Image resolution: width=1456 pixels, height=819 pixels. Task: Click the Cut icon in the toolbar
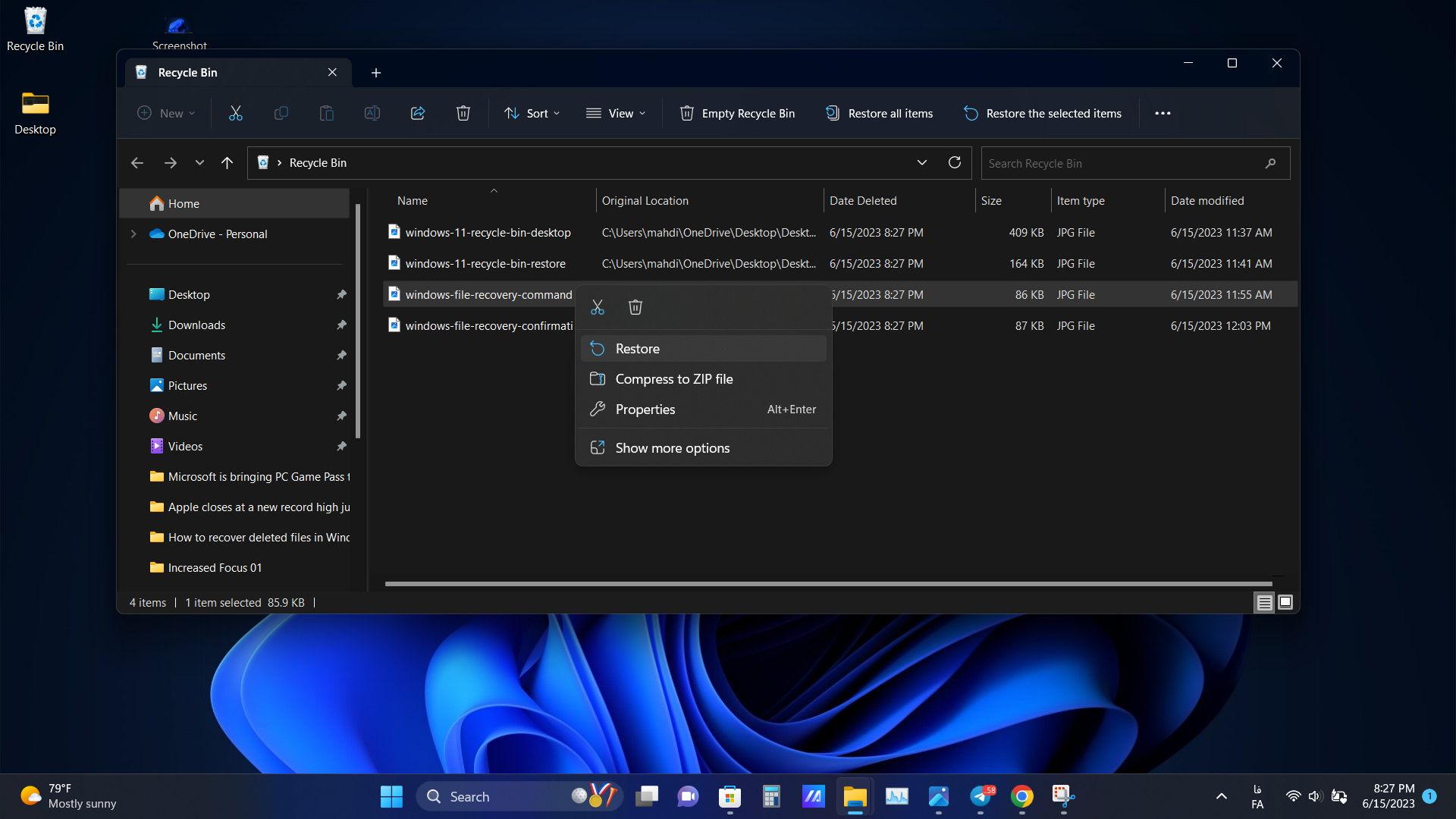click(x=235, y=113)
